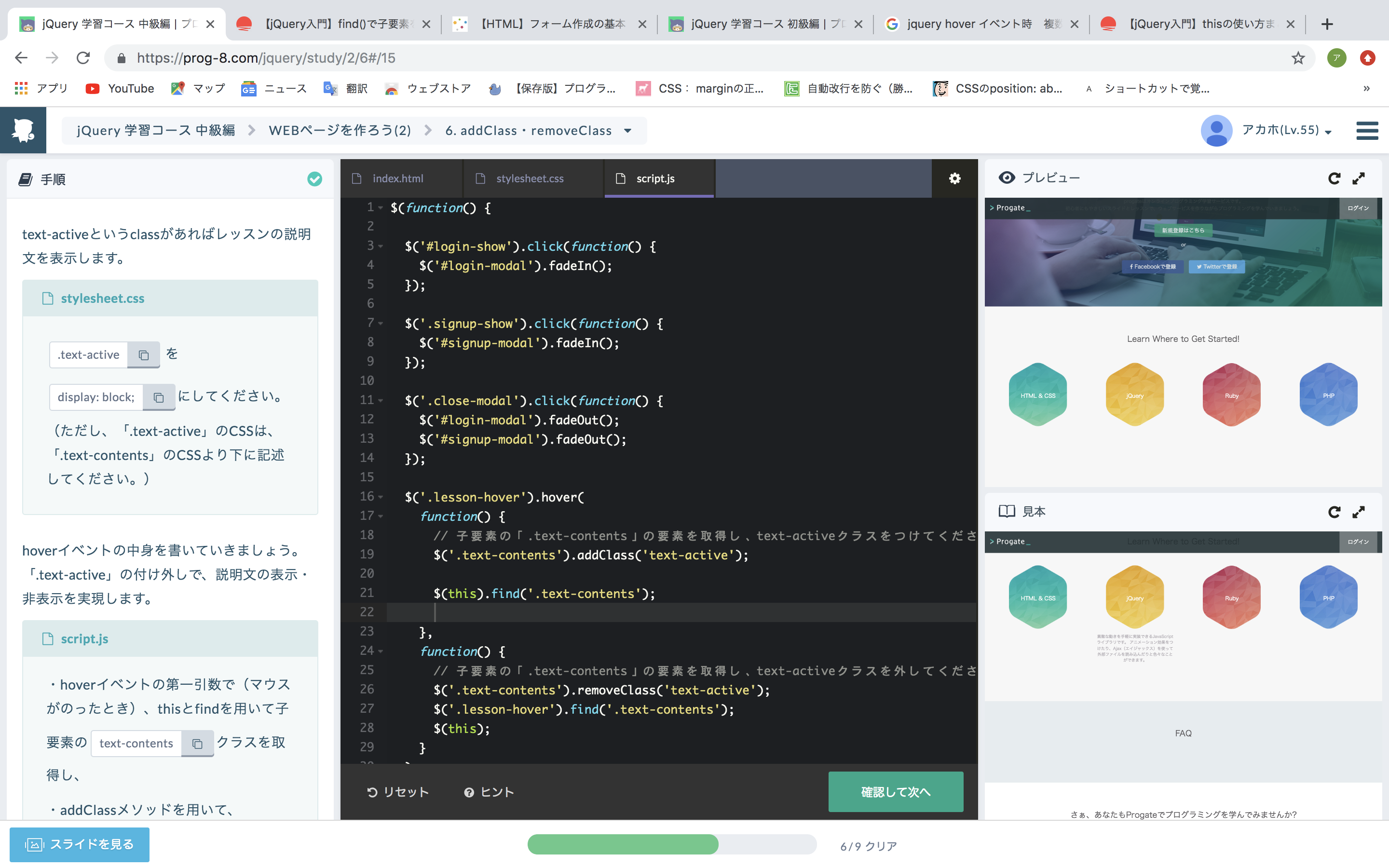Screen dimensions: 1389x868
Task: Expand the preview panel to fullscreen
Action: coord(1359,178)
